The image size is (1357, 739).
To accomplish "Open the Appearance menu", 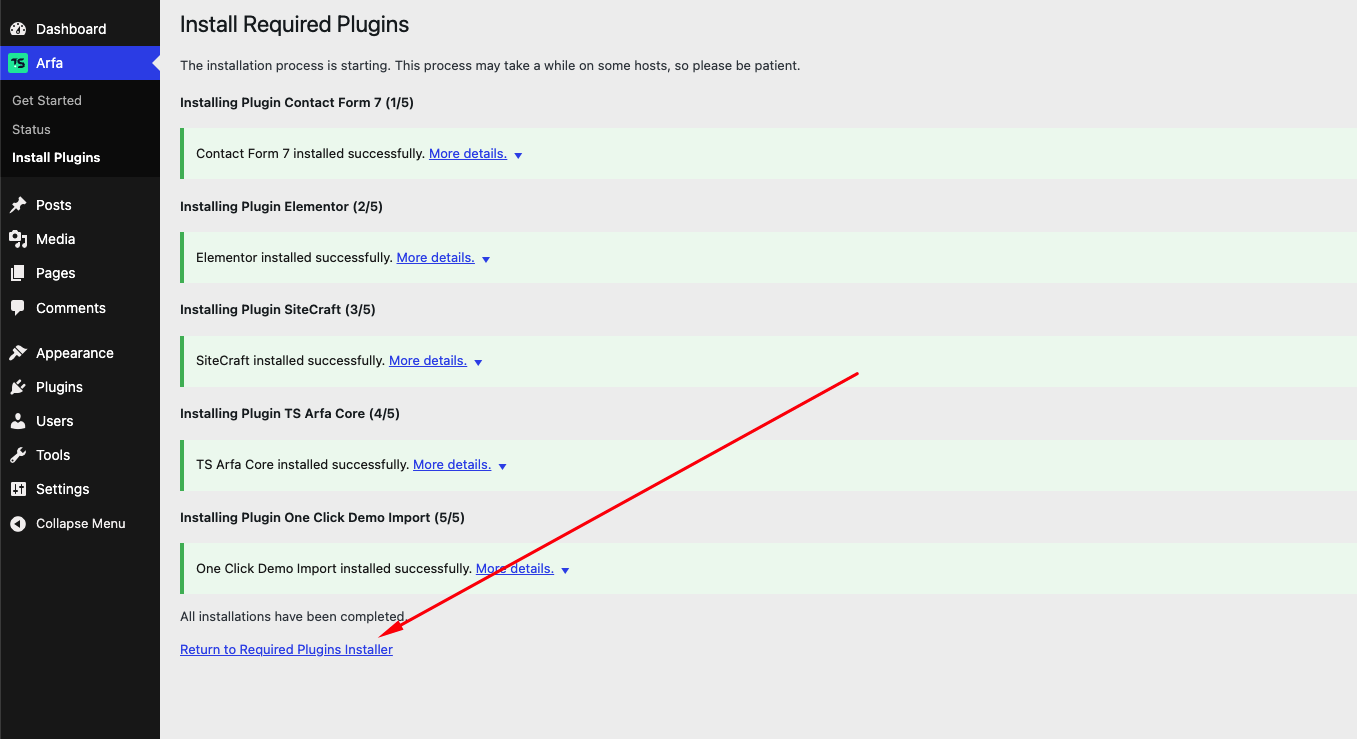I will click(x=80, y=353).
